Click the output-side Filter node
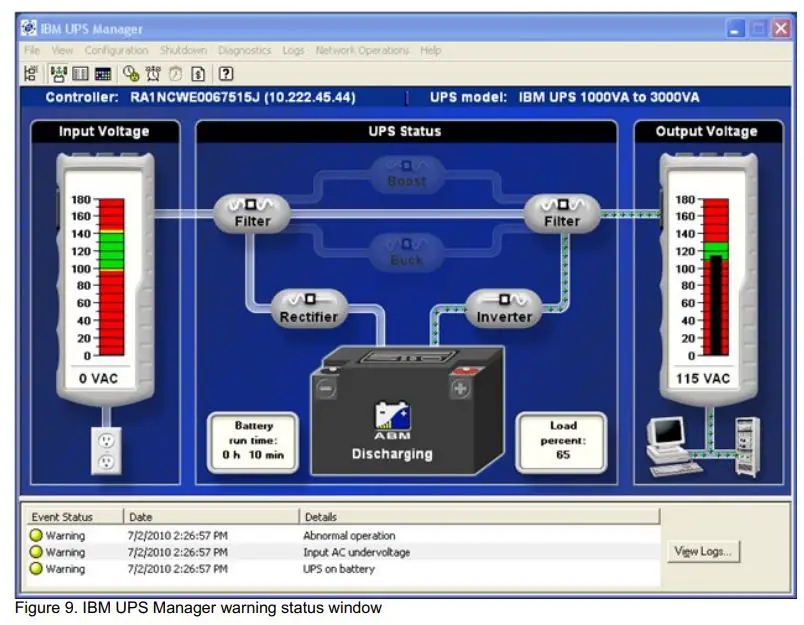Image resolution: width=804 pixels, height=625 pixels. [562, 213]
